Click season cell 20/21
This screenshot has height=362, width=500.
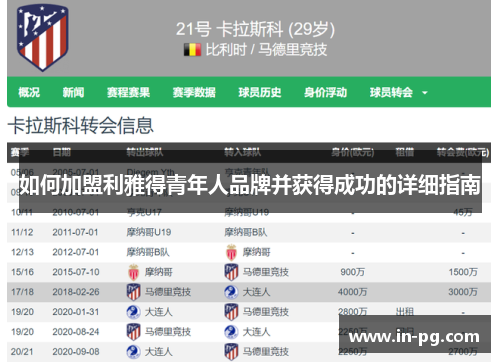click(22, 352)
